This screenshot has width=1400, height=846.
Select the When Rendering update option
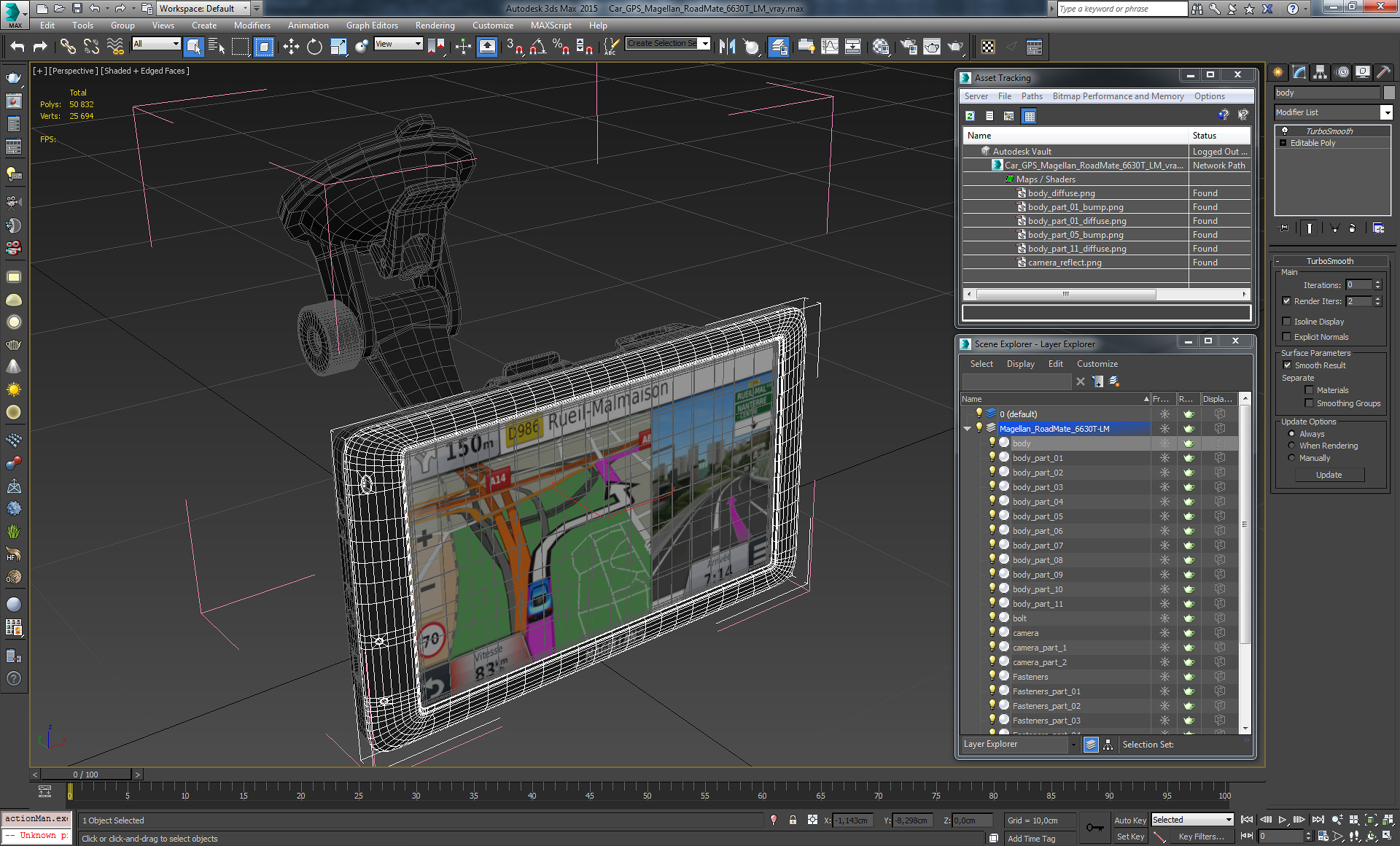tap(1291, 446)
